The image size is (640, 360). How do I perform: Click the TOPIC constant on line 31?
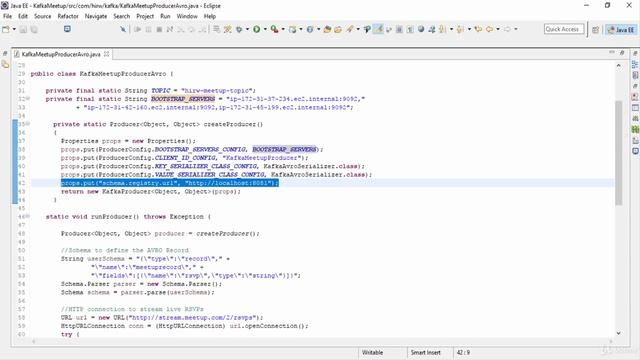[161, 90]
